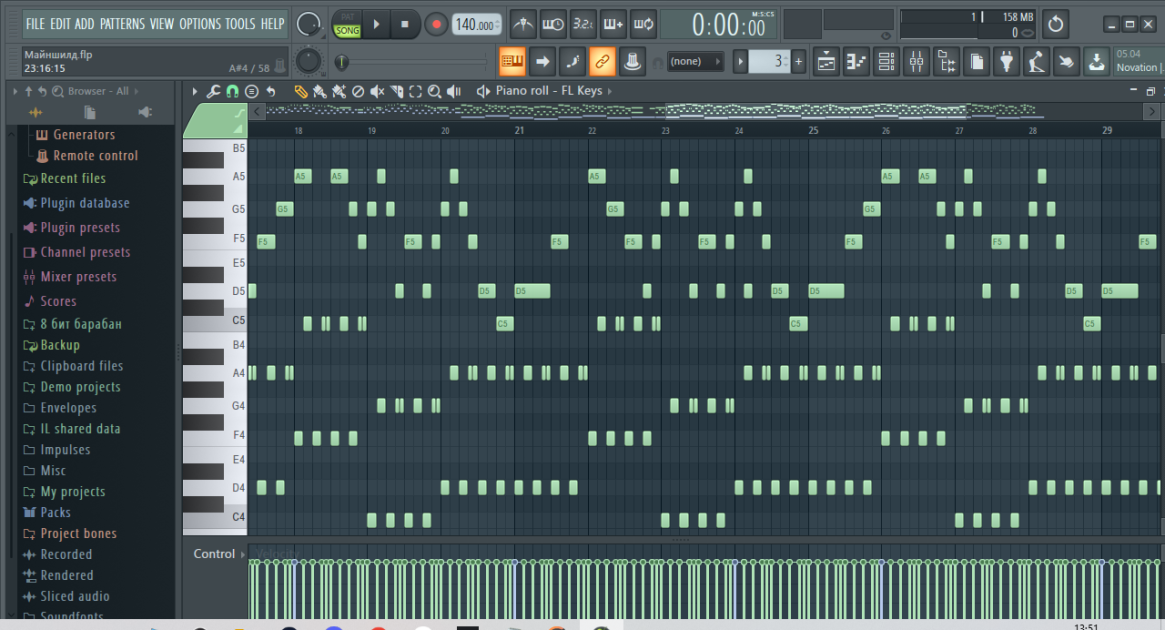Image resolution: width=1165 pixels, height=630 pixels.
Task: Click the browser collapse up-arrow icon
Action: pyautogui.click(x=29, y=91)
